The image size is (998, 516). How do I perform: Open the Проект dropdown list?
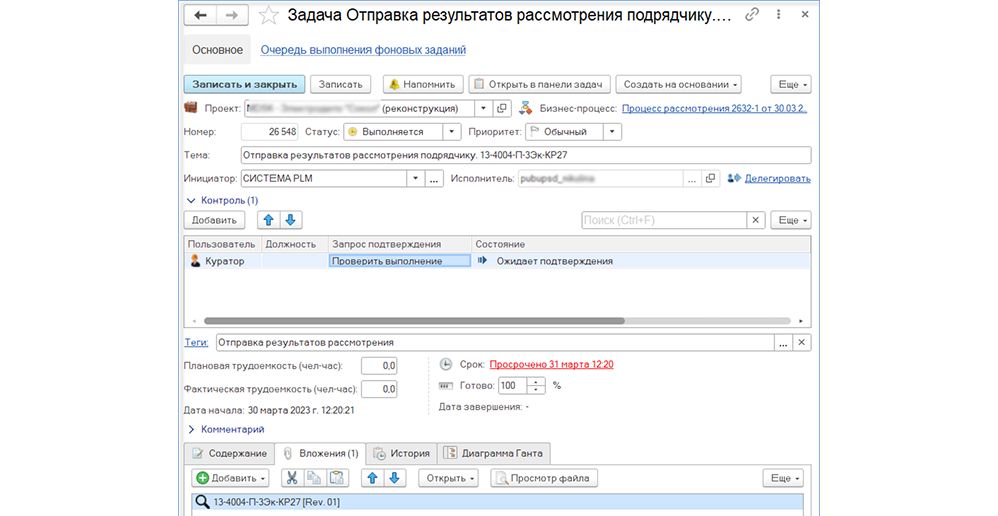pos(483,108)
